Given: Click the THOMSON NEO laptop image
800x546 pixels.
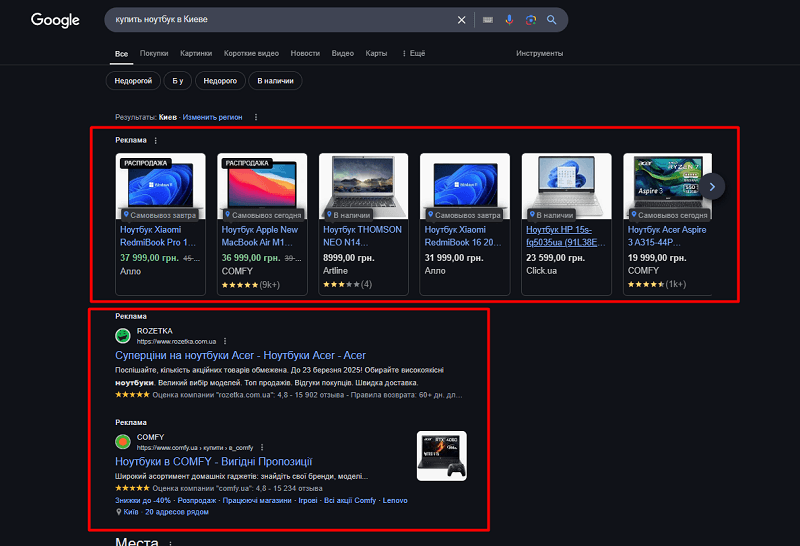Looking at the screenshot, I should point(363,186).
